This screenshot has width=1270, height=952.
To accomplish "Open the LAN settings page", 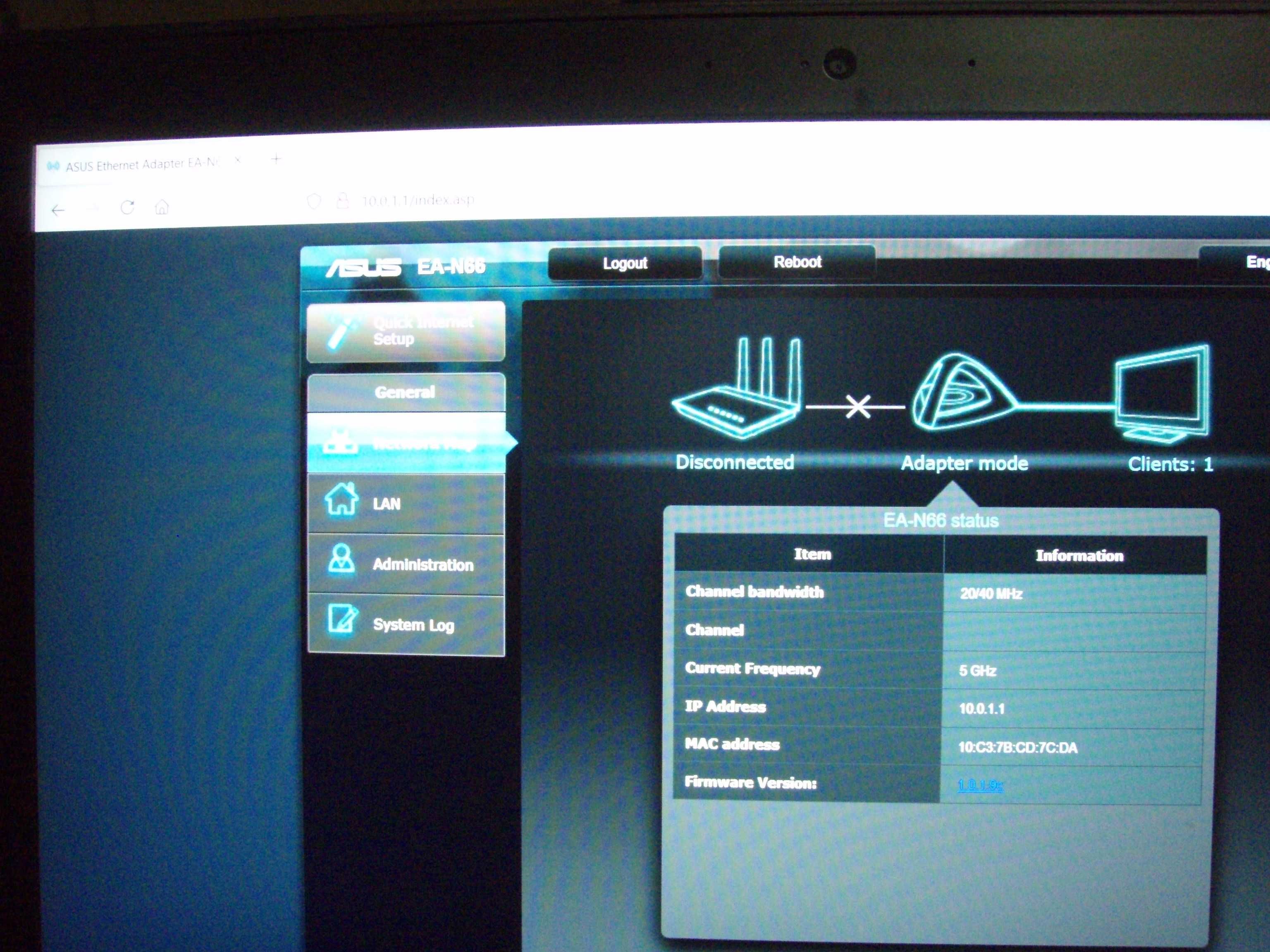I will 406,504.
